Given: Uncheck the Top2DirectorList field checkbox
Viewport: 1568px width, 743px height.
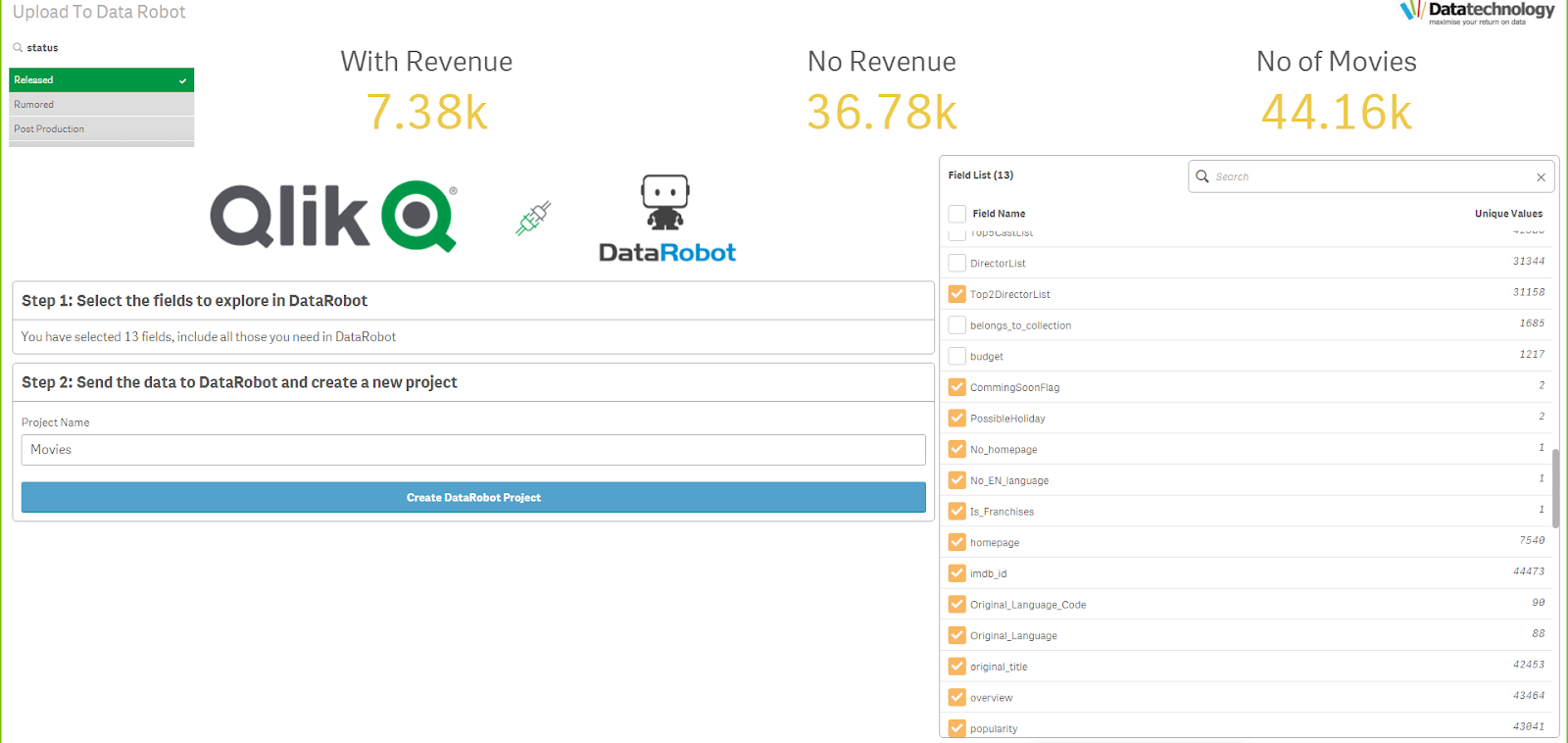Looking at the screenshot, I should (x=957, y=294).
